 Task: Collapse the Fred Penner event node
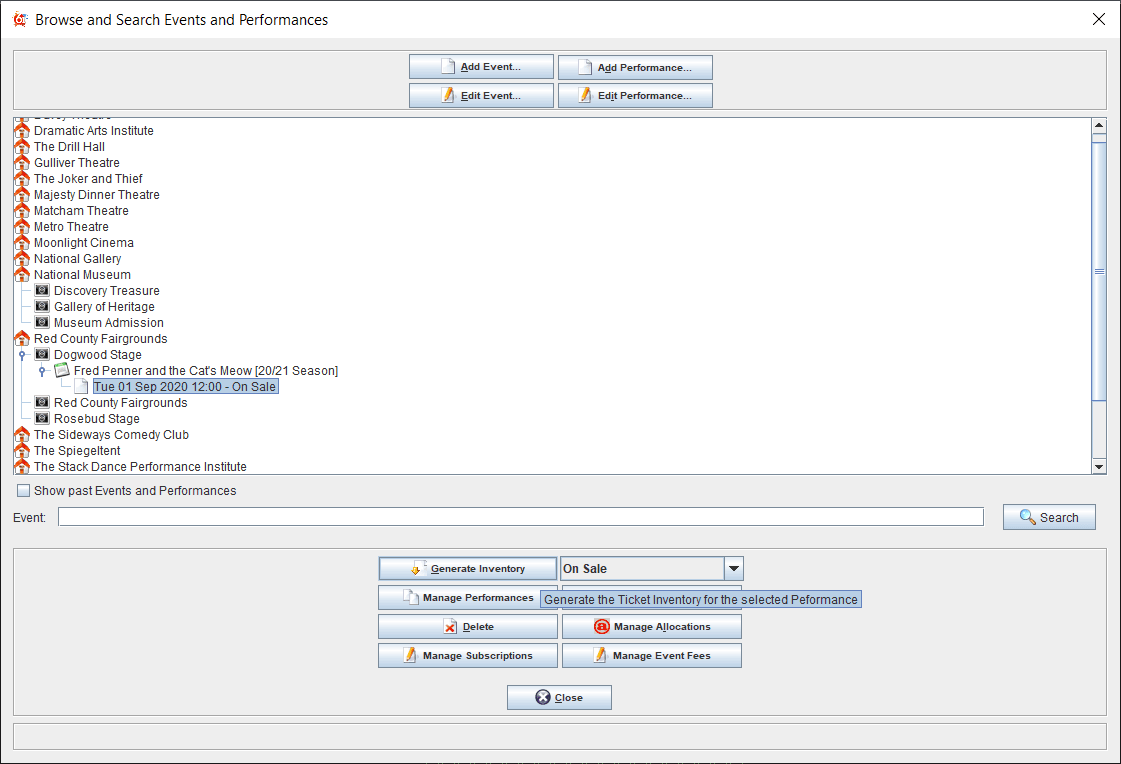pos(42,371)
